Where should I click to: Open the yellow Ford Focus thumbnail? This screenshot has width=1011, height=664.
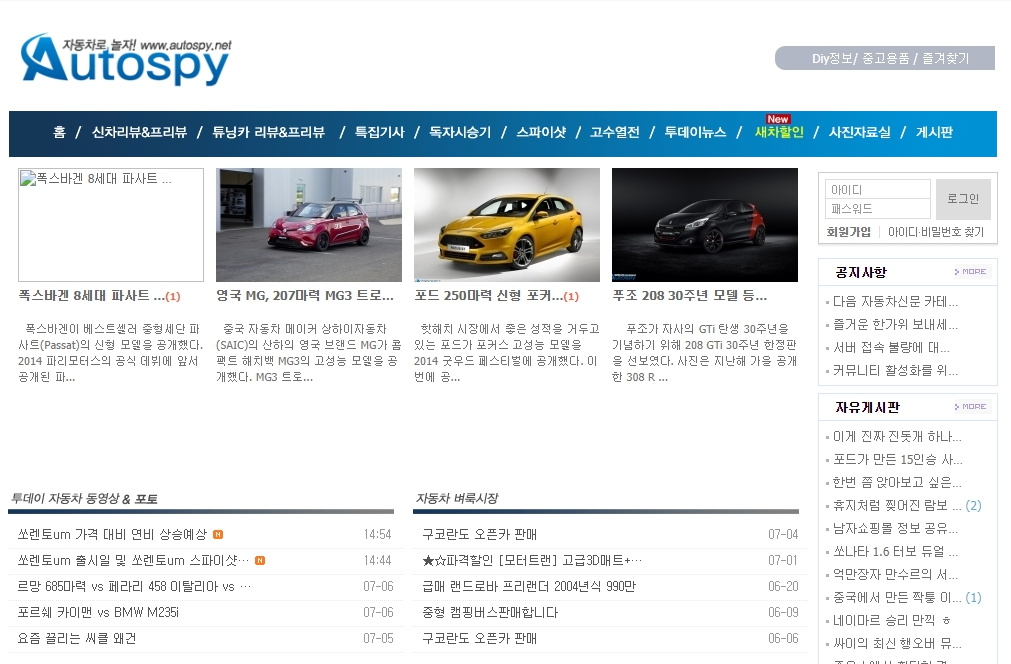point(506,225)
